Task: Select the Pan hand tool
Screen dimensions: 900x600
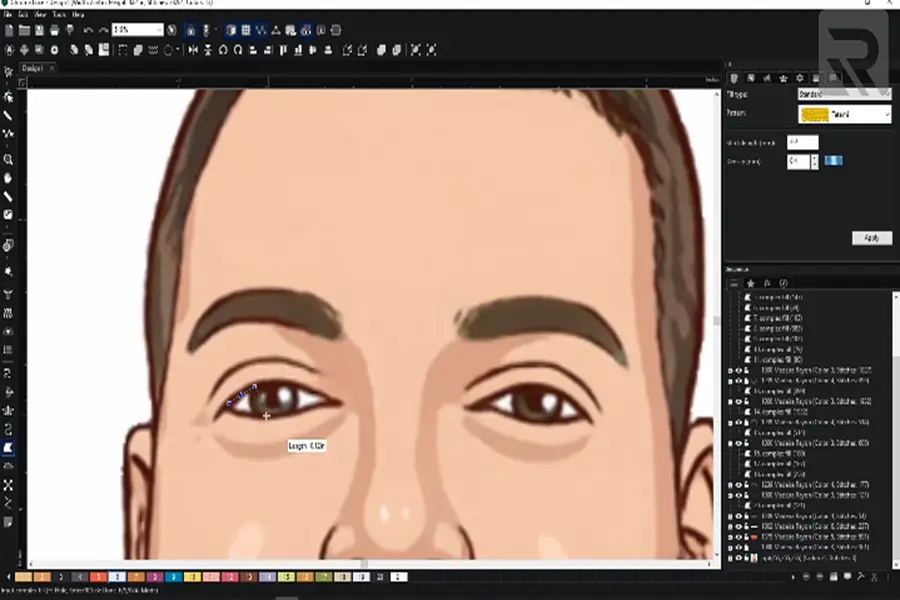Action: tap(8, 179)
